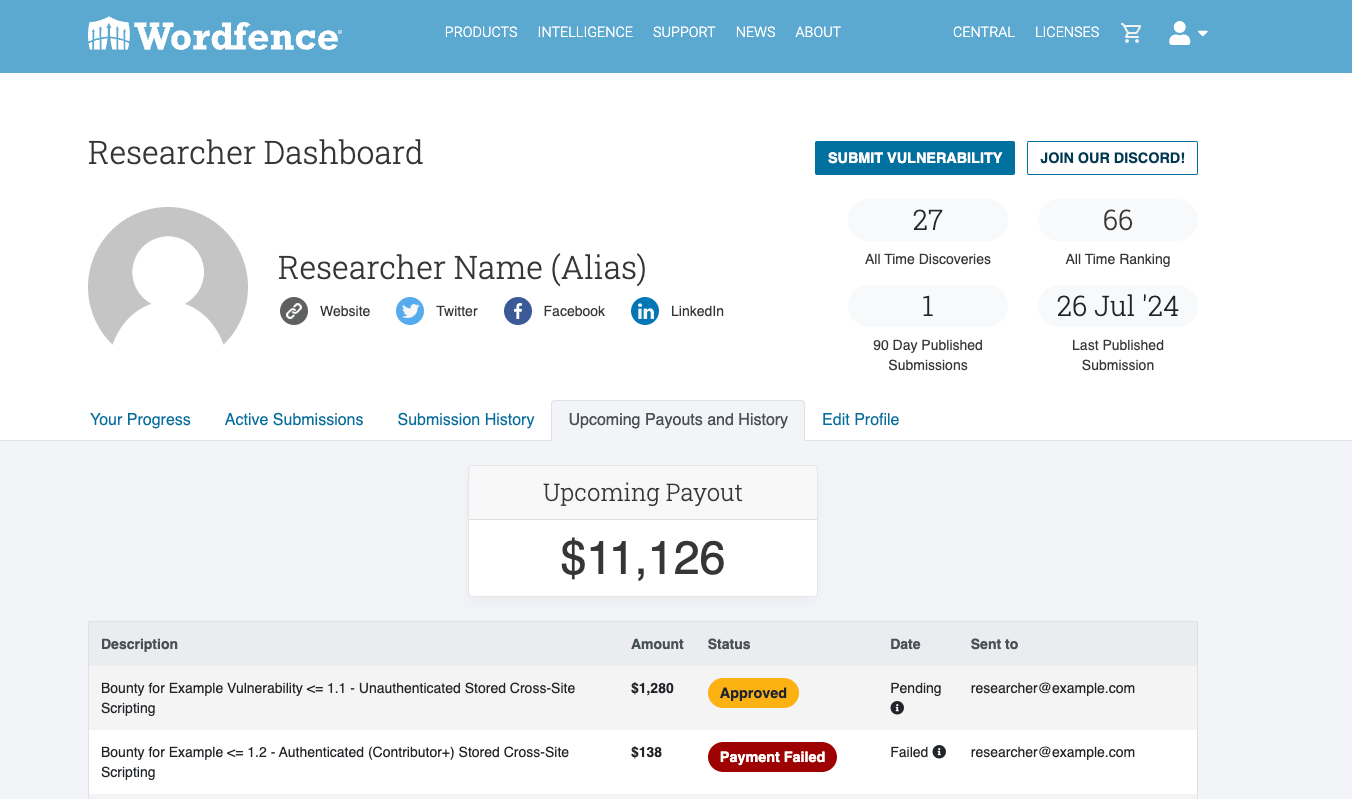
Task: Go to the Licenses link
Action: coord(1067,32)
